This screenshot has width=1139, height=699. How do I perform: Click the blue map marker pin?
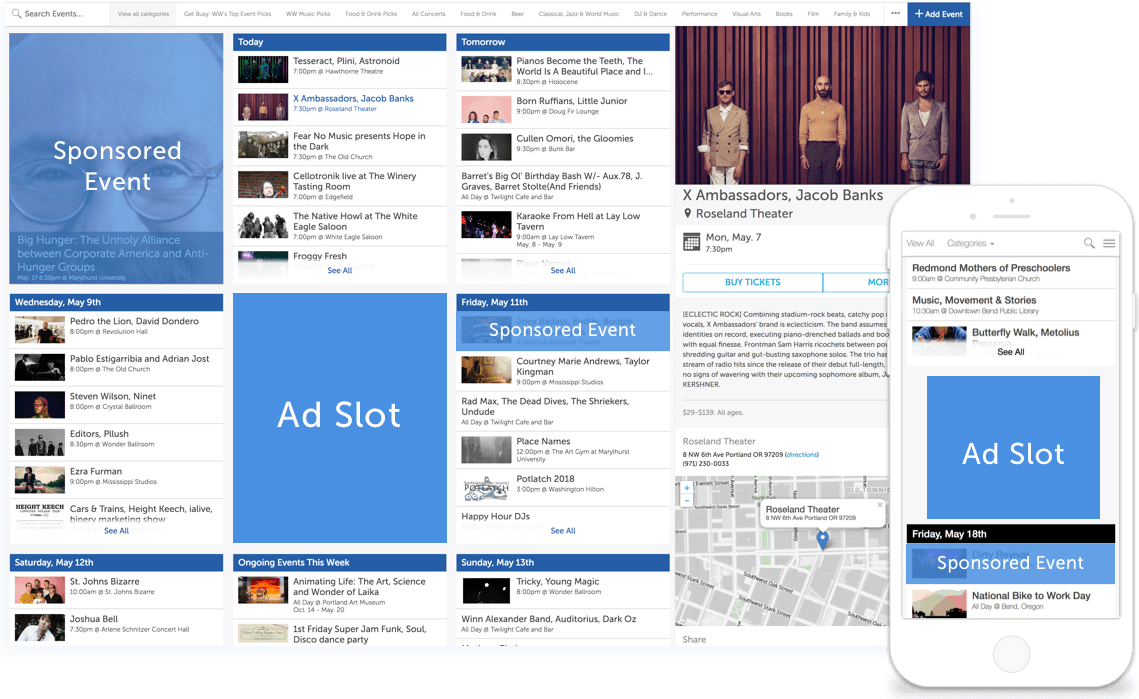[823, 539]
